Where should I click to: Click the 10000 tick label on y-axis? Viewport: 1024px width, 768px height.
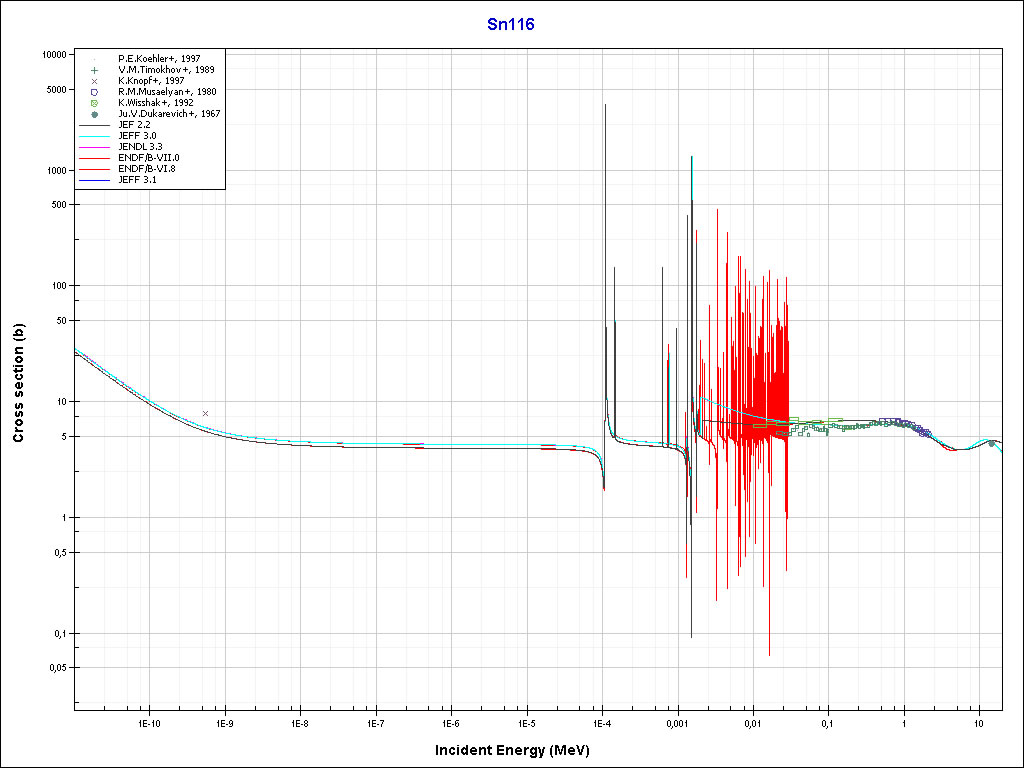click(52, 55)
